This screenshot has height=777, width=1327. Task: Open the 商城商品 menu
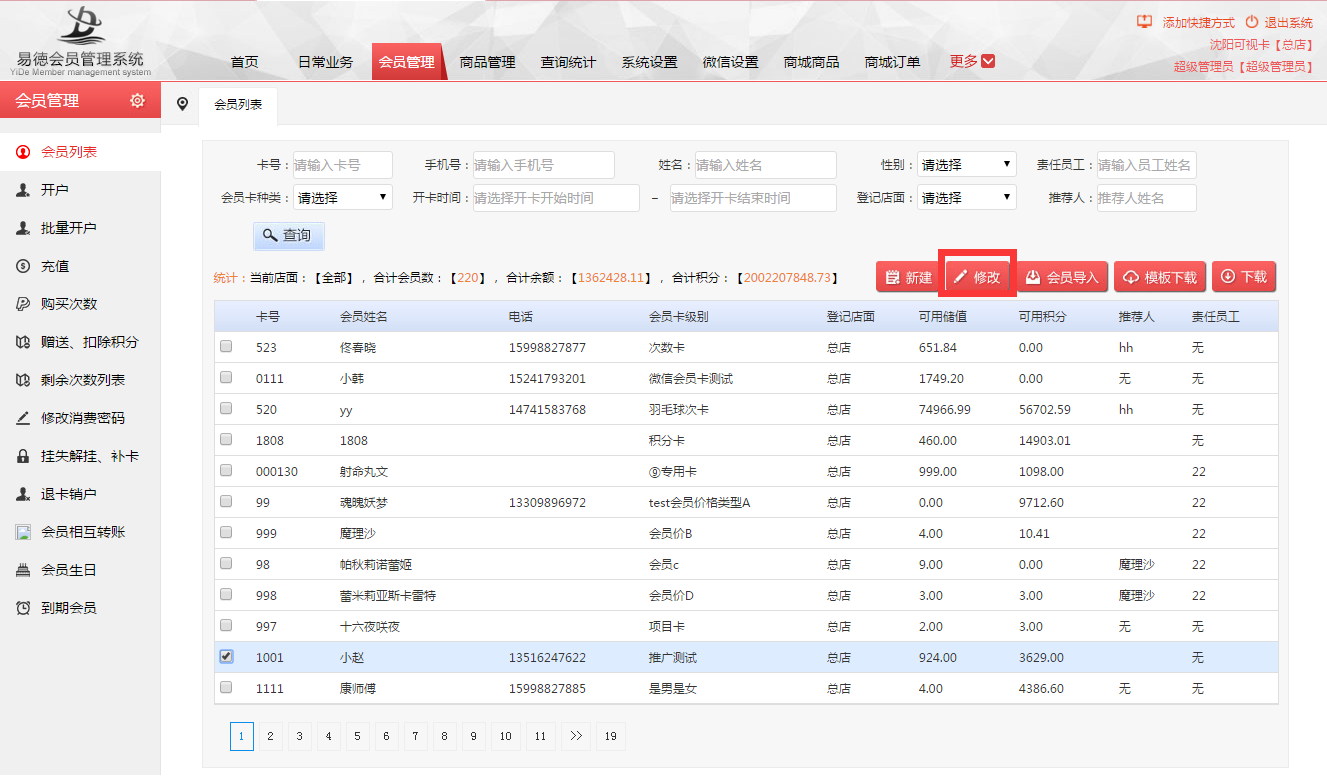pos(811,62)
